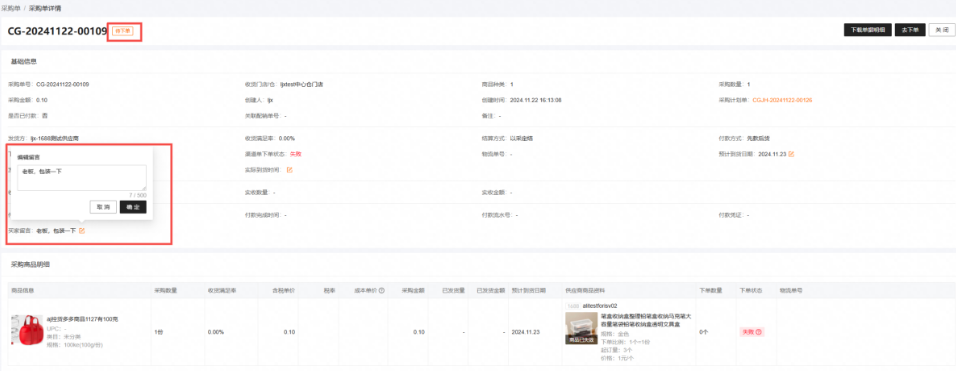Click inside the 编辑留言 text area
This screenshot has height=371, width=956.
coord(82,178)
